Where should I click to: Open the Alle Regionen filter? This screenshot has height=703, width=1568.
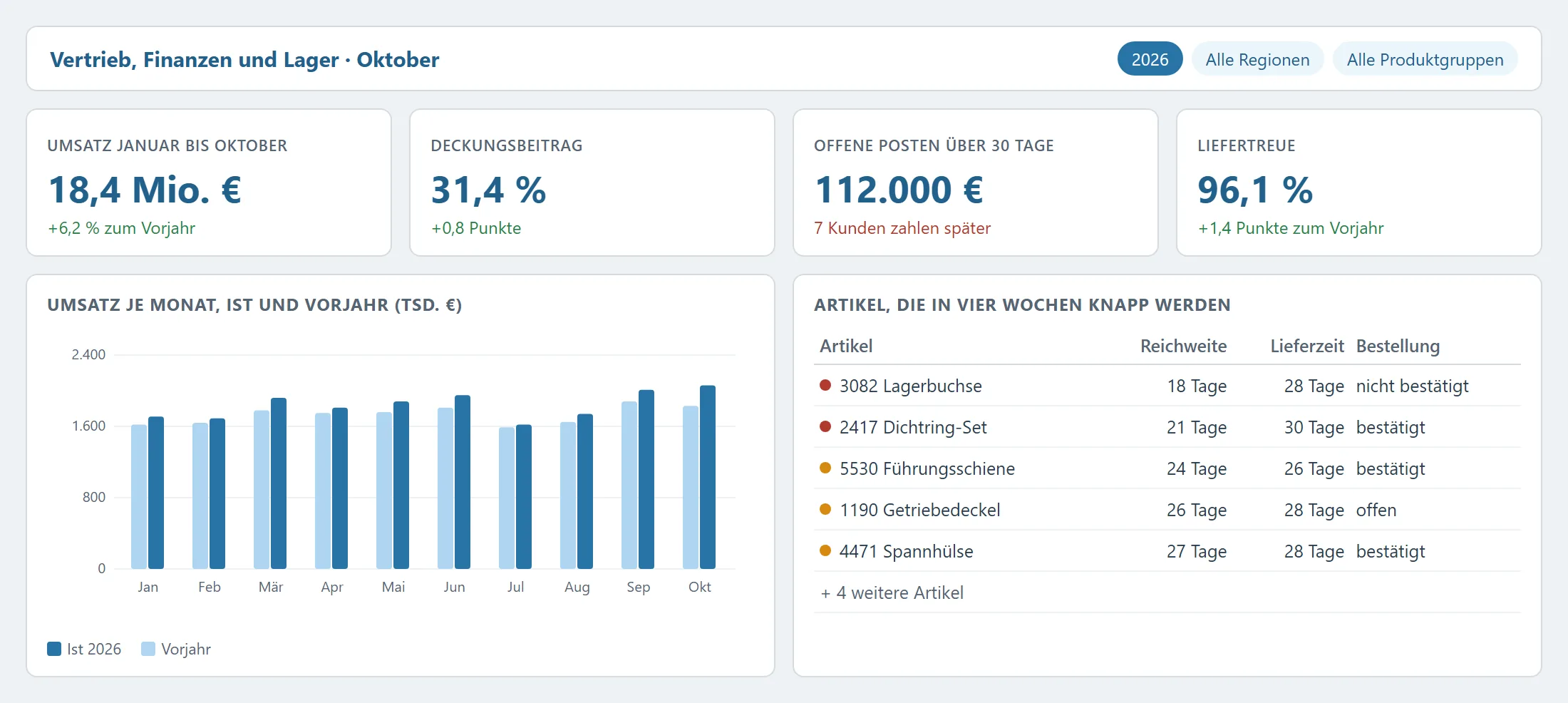(x=1257, y=59)
